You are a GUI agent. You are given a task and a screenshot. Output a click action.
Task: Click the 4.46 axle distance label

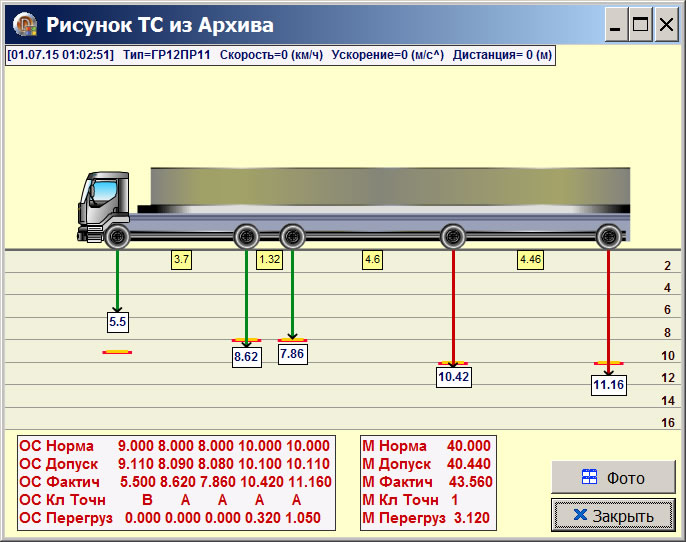[x=530, y=260]
